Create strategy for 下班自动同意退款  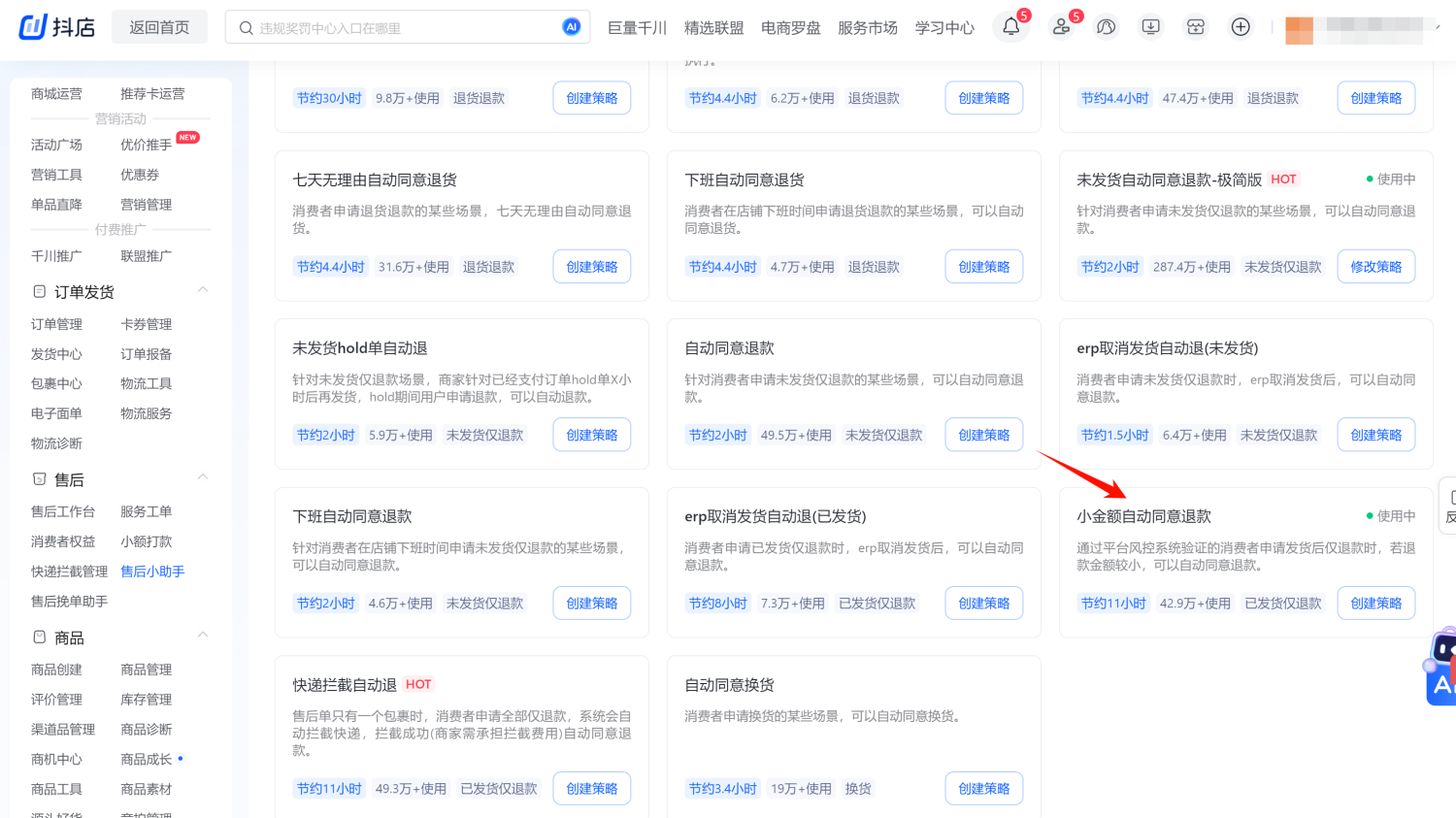click(592, 604)
